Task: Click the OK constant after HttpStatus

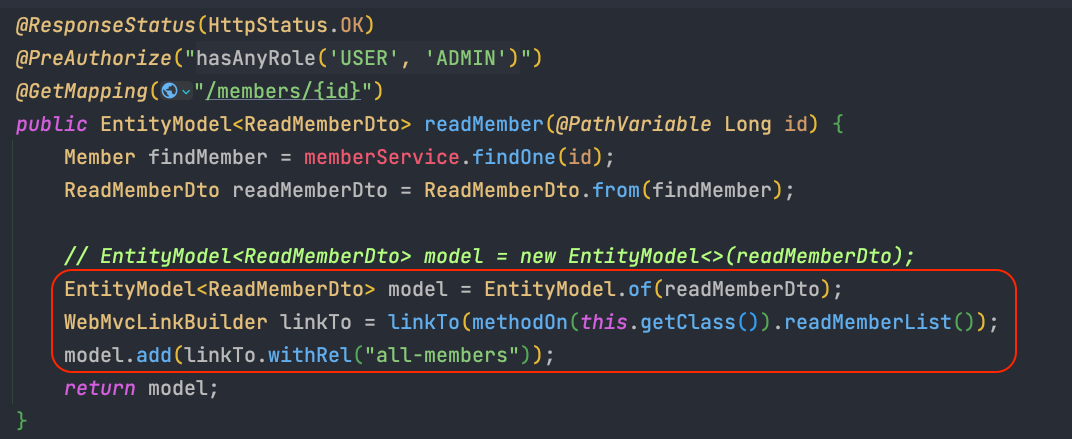Action: (x=351, y=25)
